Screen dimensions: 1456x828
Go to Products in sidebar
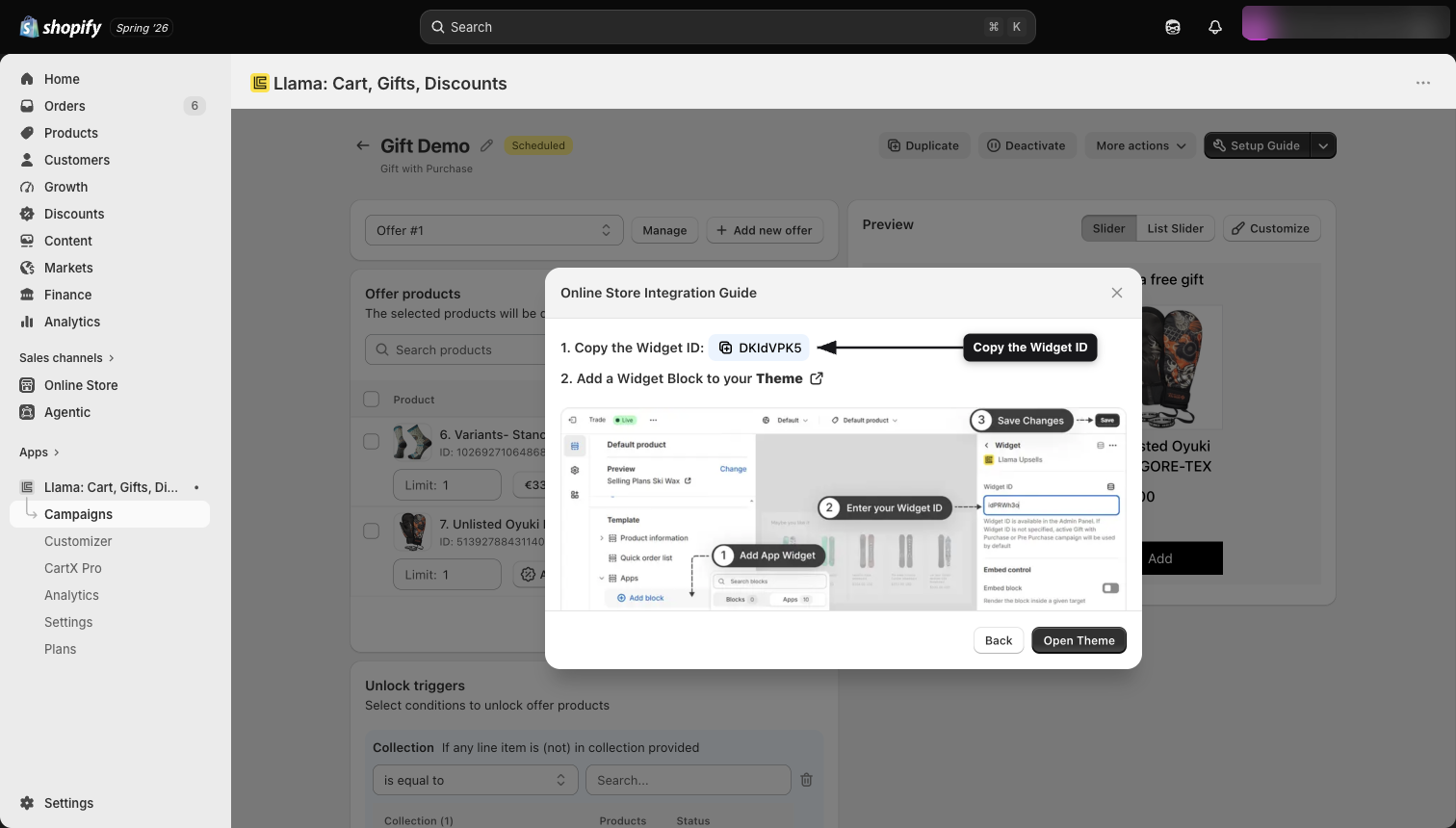71,133
